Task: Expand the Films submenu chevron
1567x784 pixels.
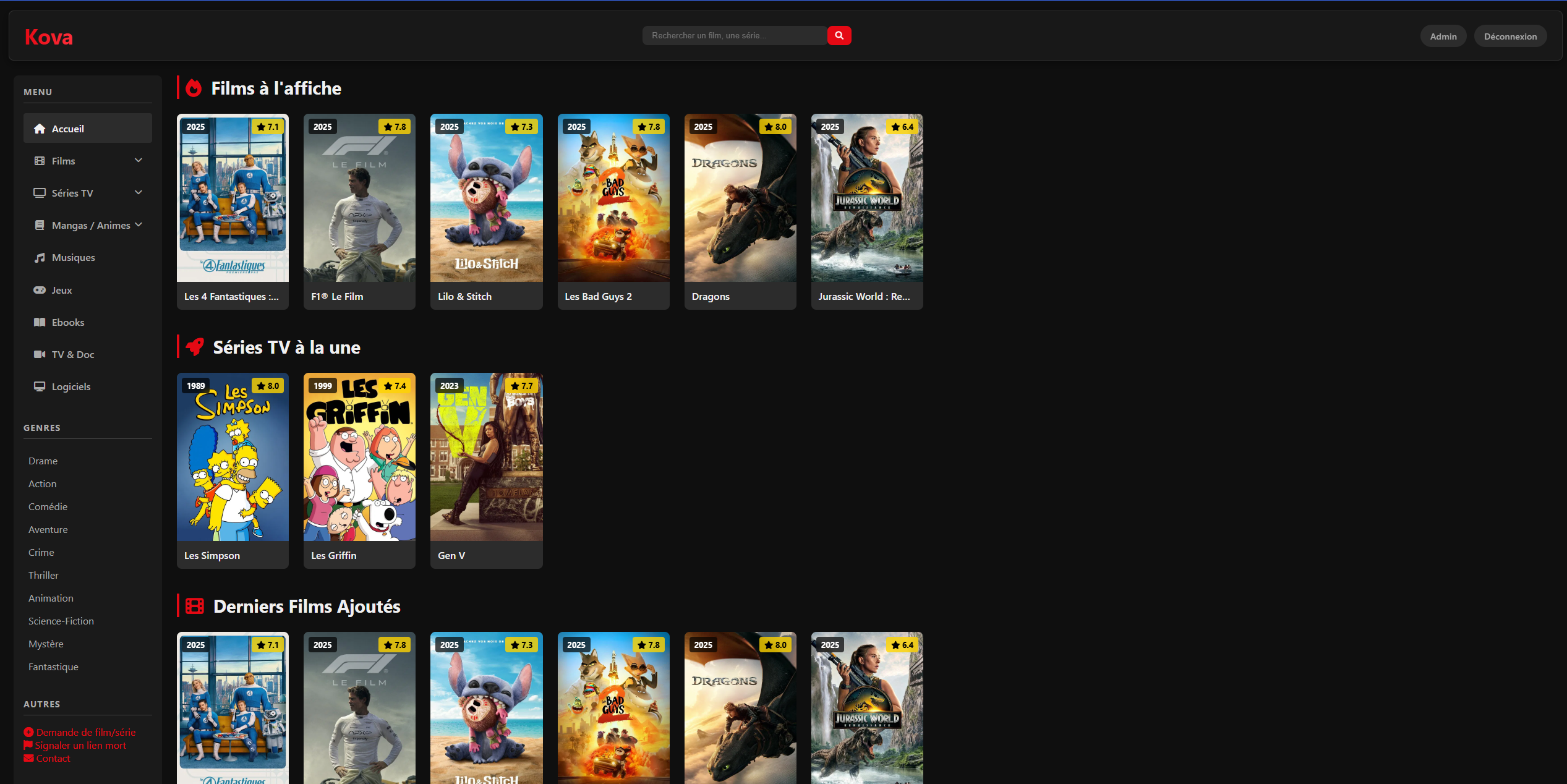Action: click(x=139, y=160)
